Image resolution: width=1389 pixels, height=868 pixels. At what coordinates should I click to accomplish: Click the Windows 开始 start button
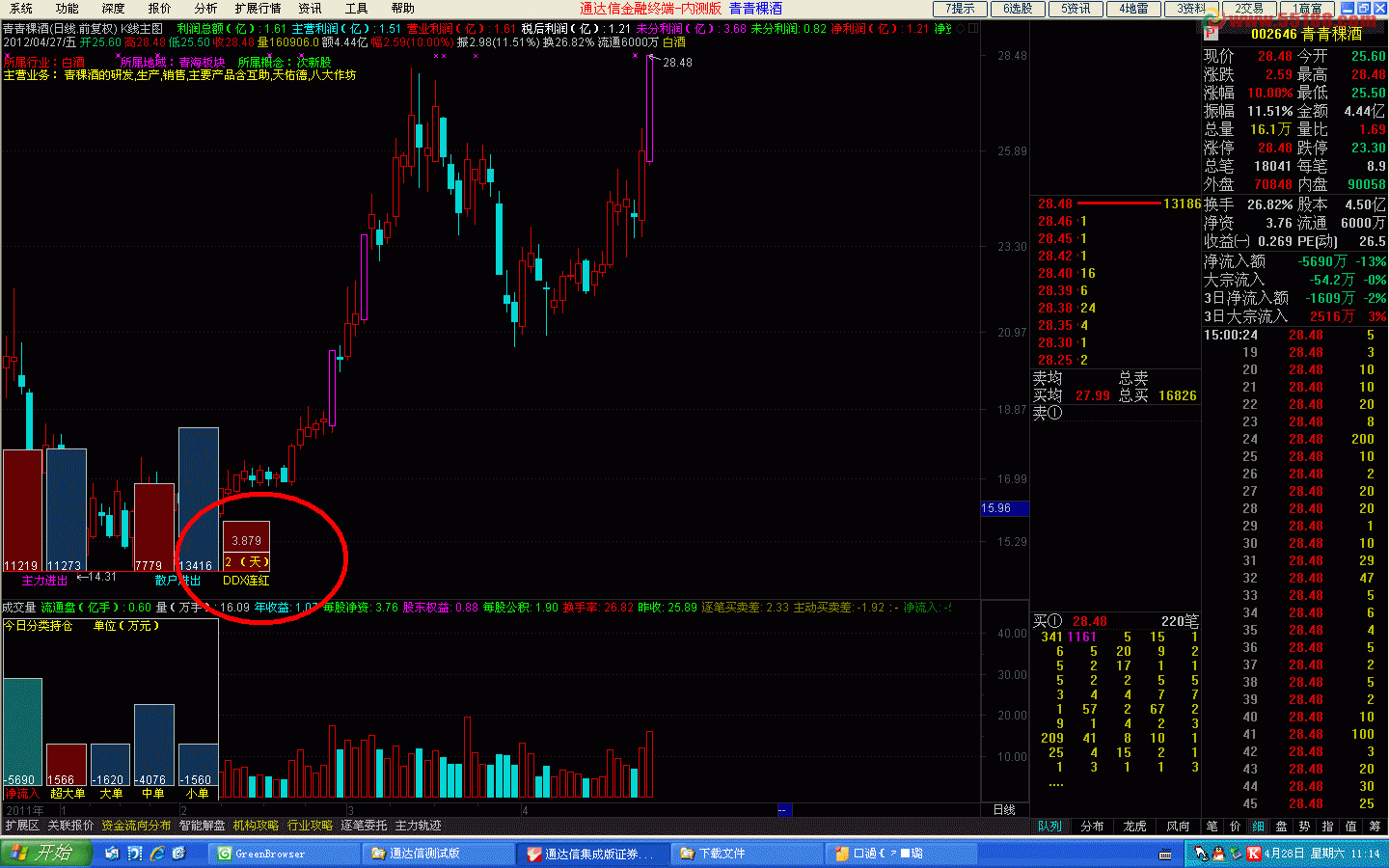45,853
